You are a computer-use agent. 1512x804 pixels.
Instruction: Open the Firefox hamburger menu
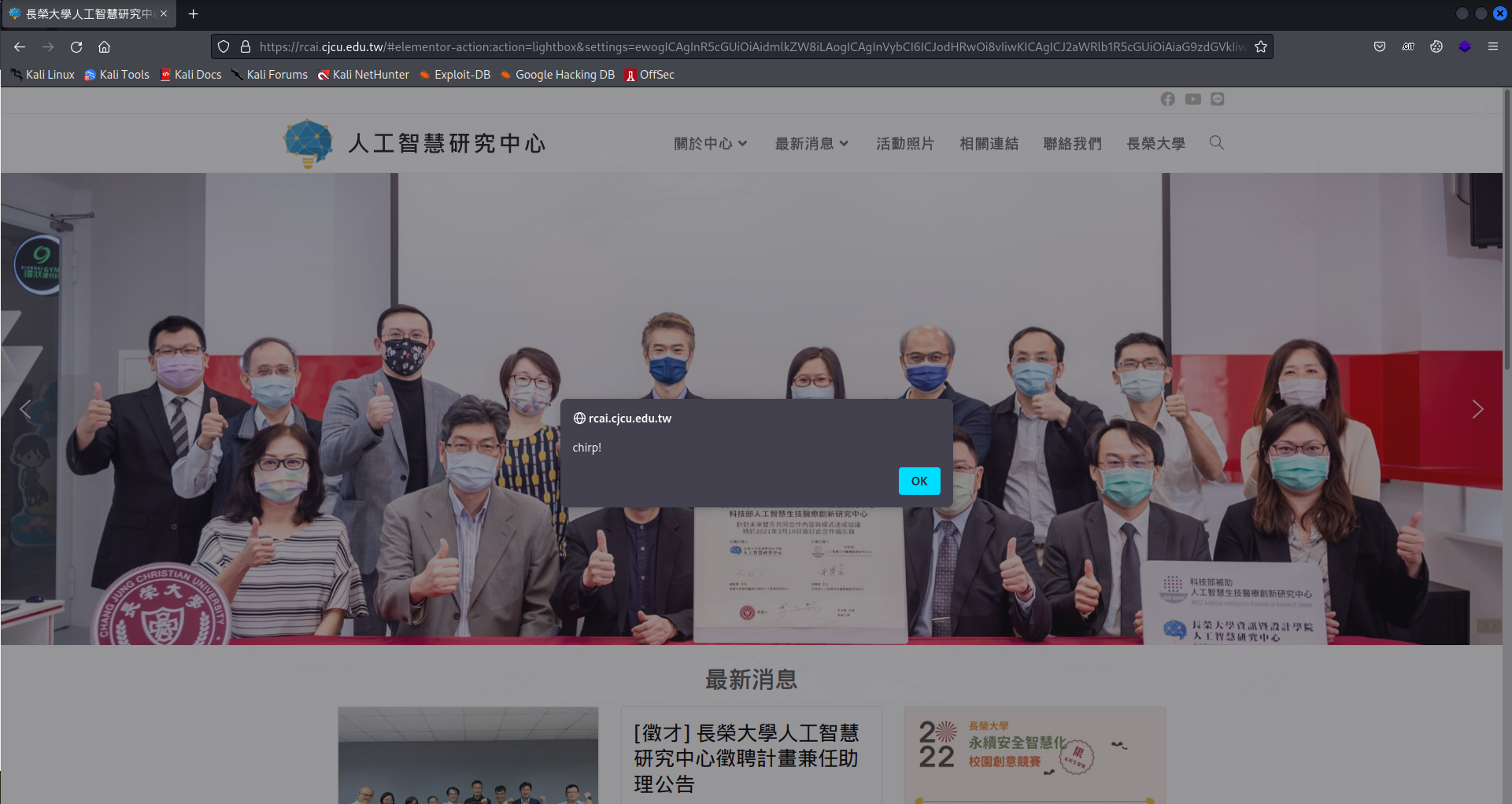coord(1493,46)
